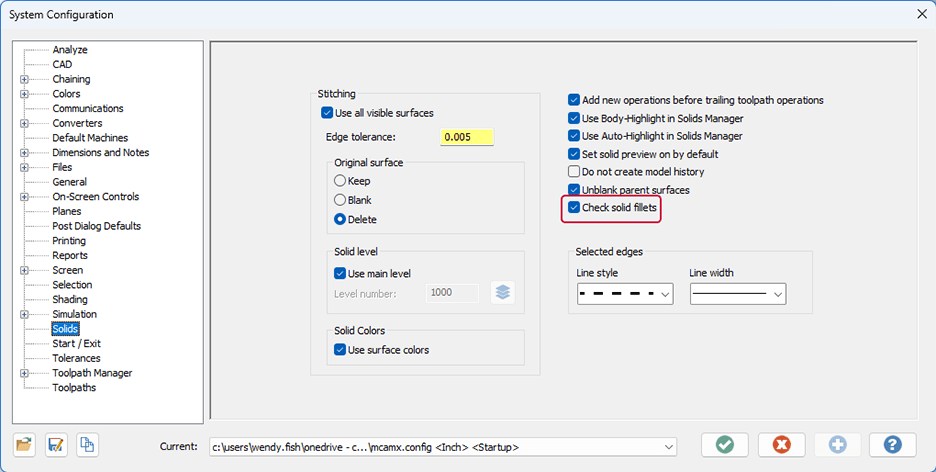Open the Line style dropdown
This screenshot has height=472, width=936.
(x=625, y=294)
